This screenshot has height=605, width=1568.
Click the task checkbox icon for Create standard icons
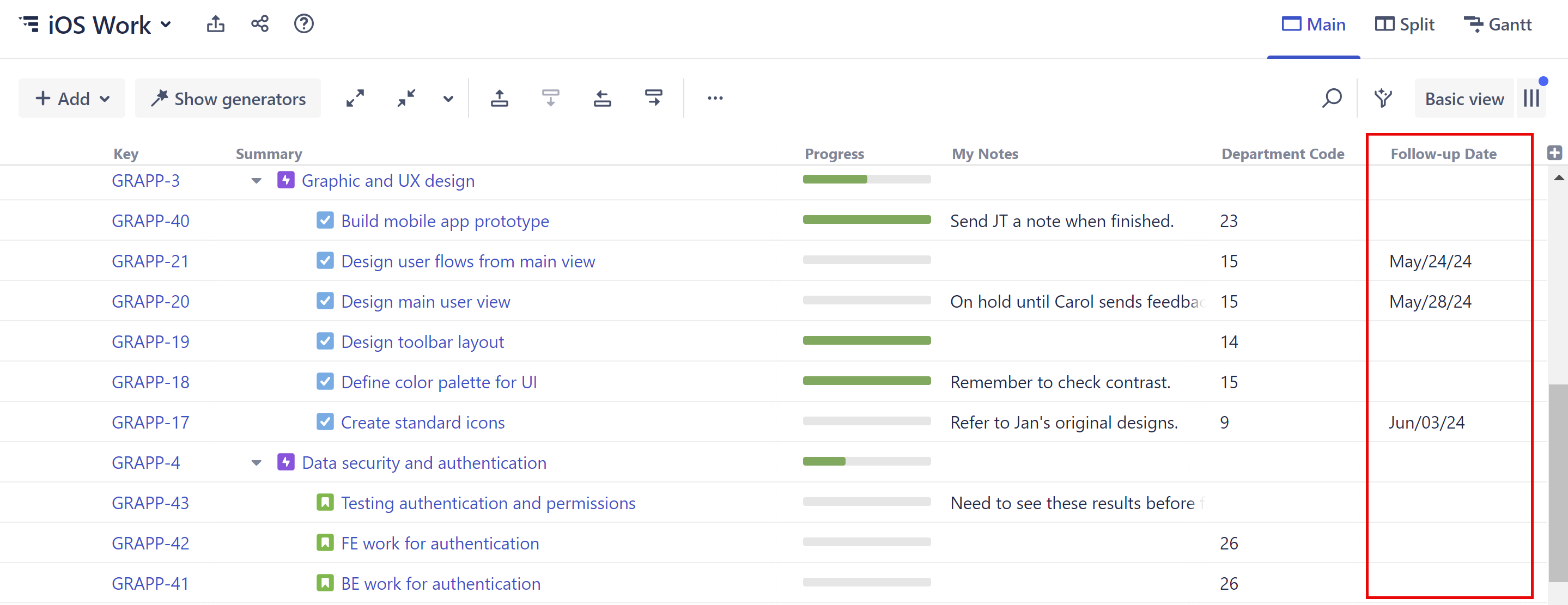pyautogui.click(x=325, y=422)
